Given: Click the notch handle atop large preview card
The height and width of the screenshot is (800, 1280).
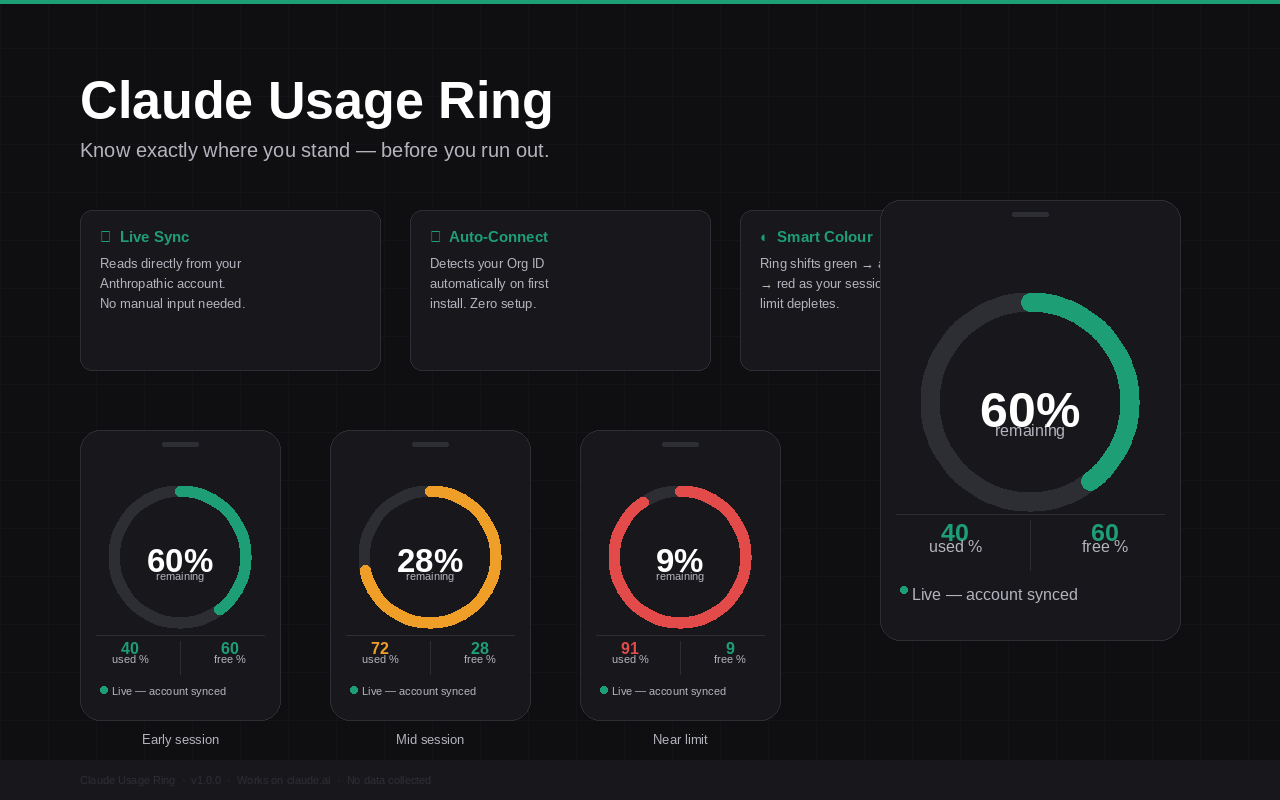Looking at the screenshot, I should (x=1030, y=214).
